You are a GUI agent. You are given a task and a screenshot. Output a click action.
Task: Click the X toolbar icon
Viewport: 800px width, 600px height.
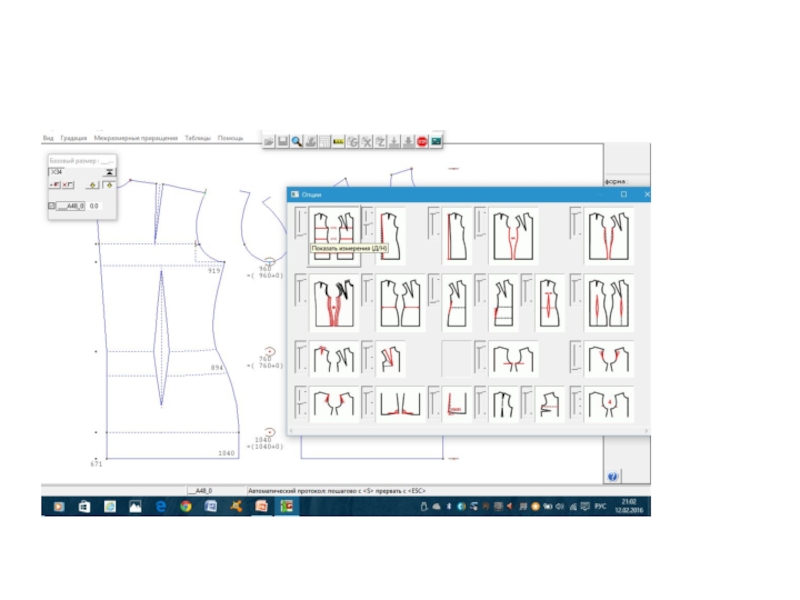(x=366, y=142)
